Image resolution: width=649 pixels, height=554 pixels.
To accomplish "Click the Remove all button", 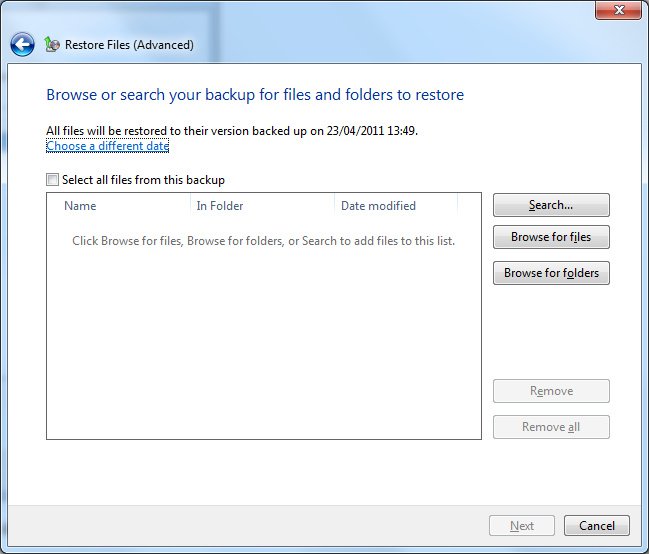I will 551,427.
